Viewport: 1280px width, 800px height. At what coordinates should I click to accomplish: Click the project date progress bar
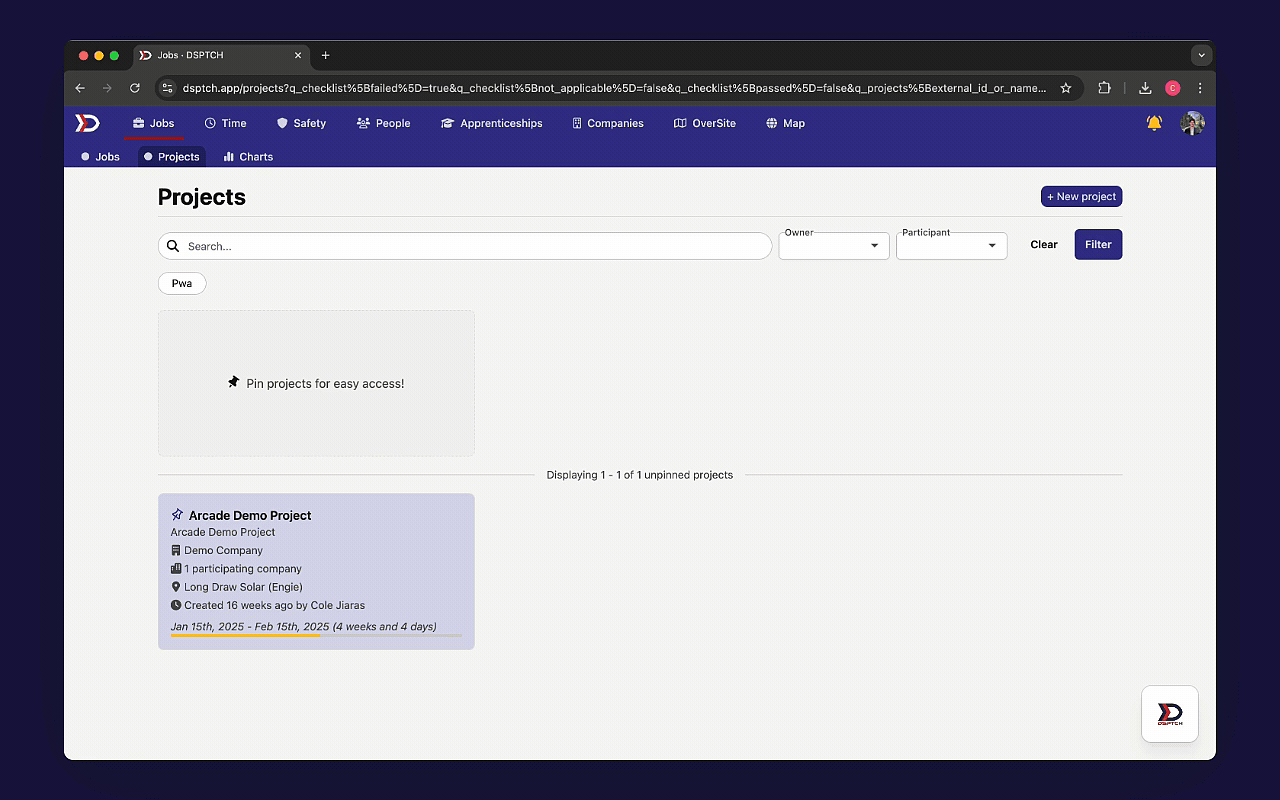(316, 635)
